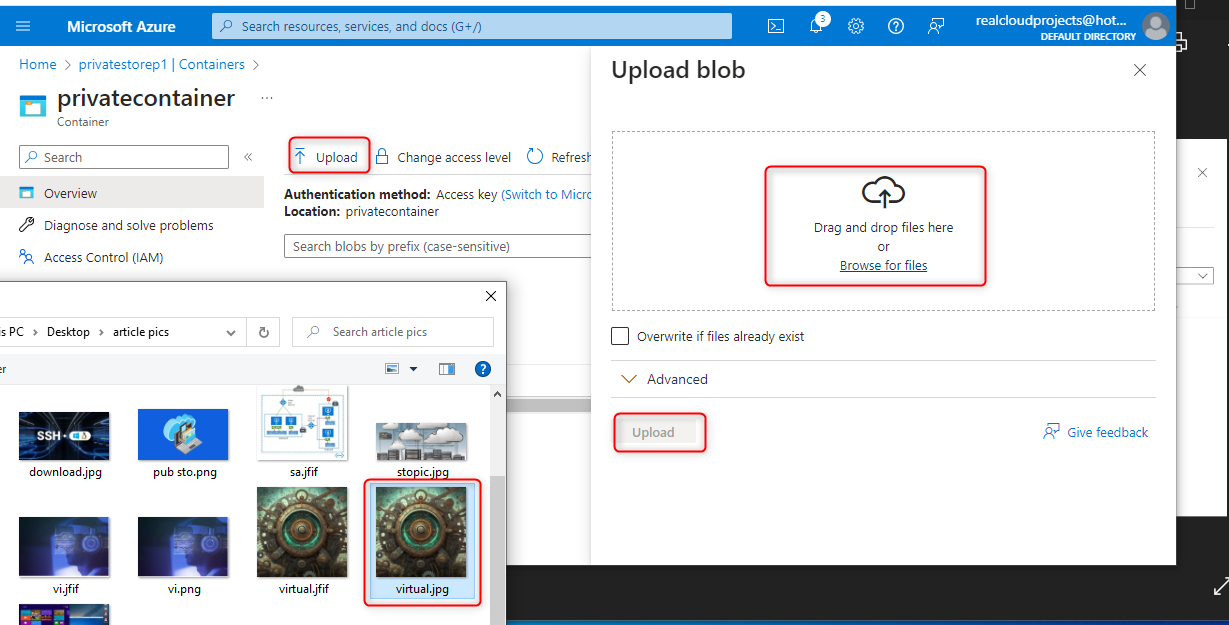Open the Azure portal hamburger menu
This screenshot has width=1229, height=625.
coord(24,26)
